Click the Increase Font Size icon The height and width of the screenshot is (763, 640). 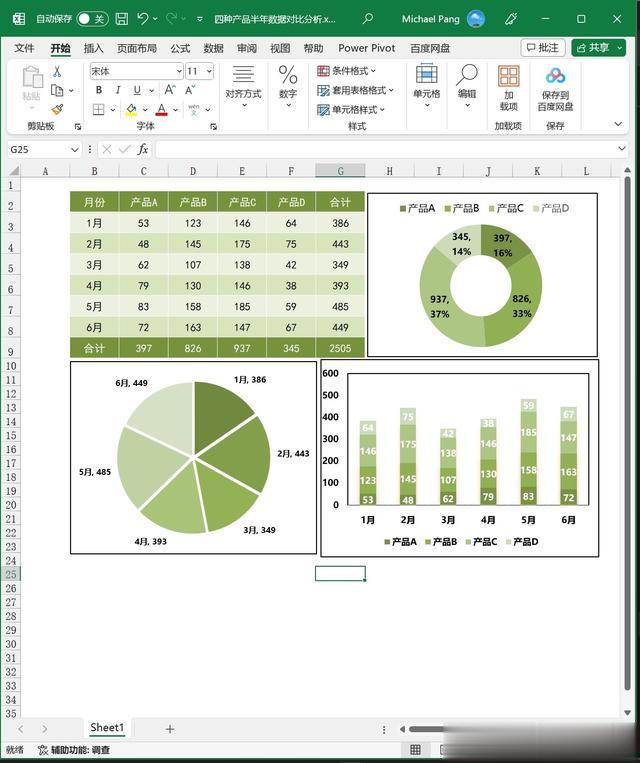coord(170,90)
